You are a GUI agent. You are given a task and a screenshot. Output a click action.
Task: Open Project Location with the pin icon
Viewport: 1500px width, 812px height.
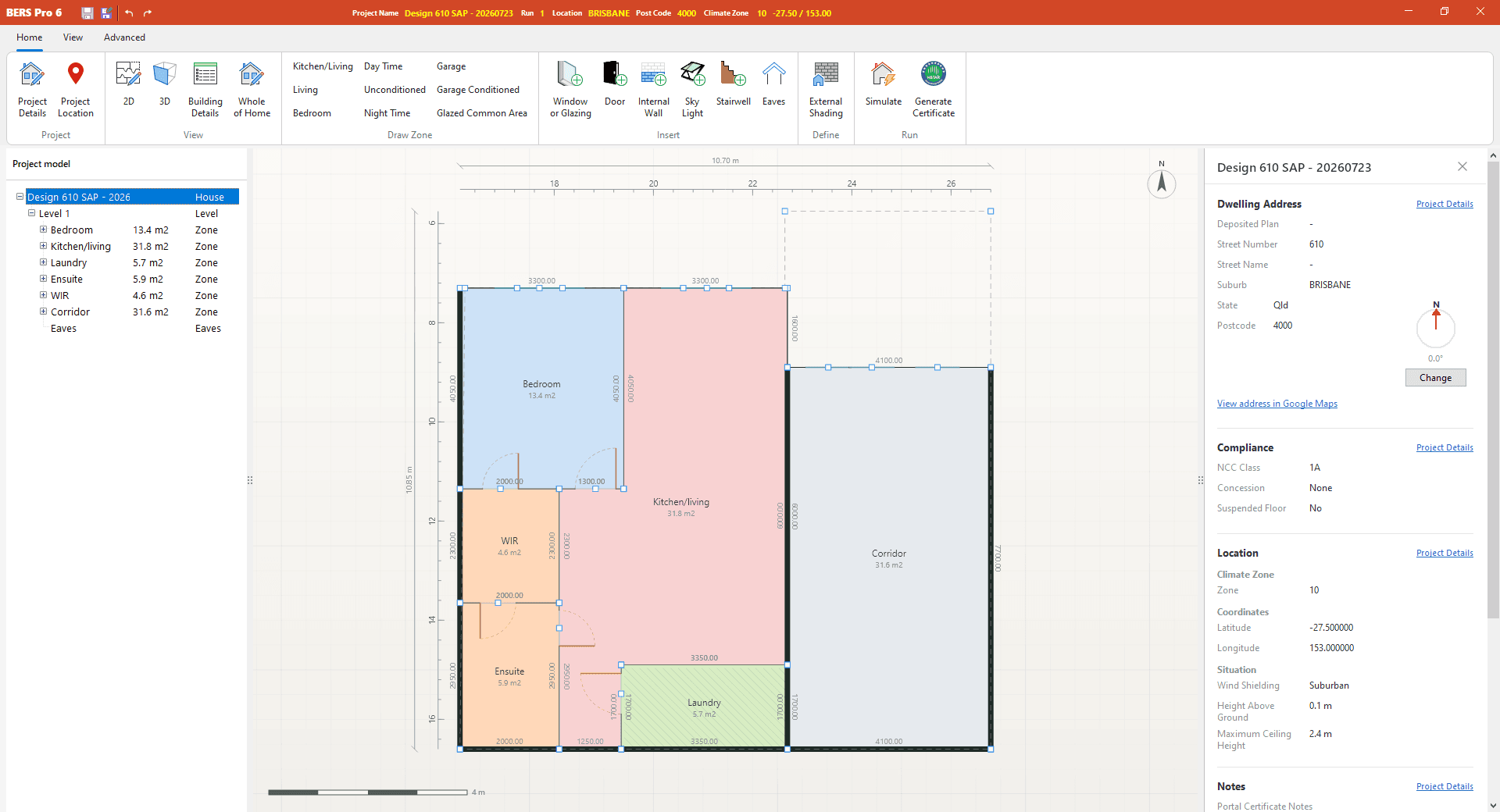(76, 89)
